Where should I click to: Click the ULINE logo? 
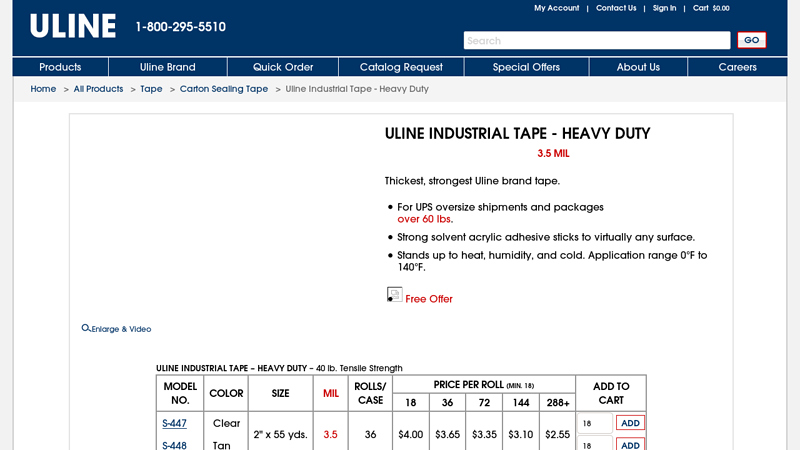pyautogui.click(x=73, y=26)
